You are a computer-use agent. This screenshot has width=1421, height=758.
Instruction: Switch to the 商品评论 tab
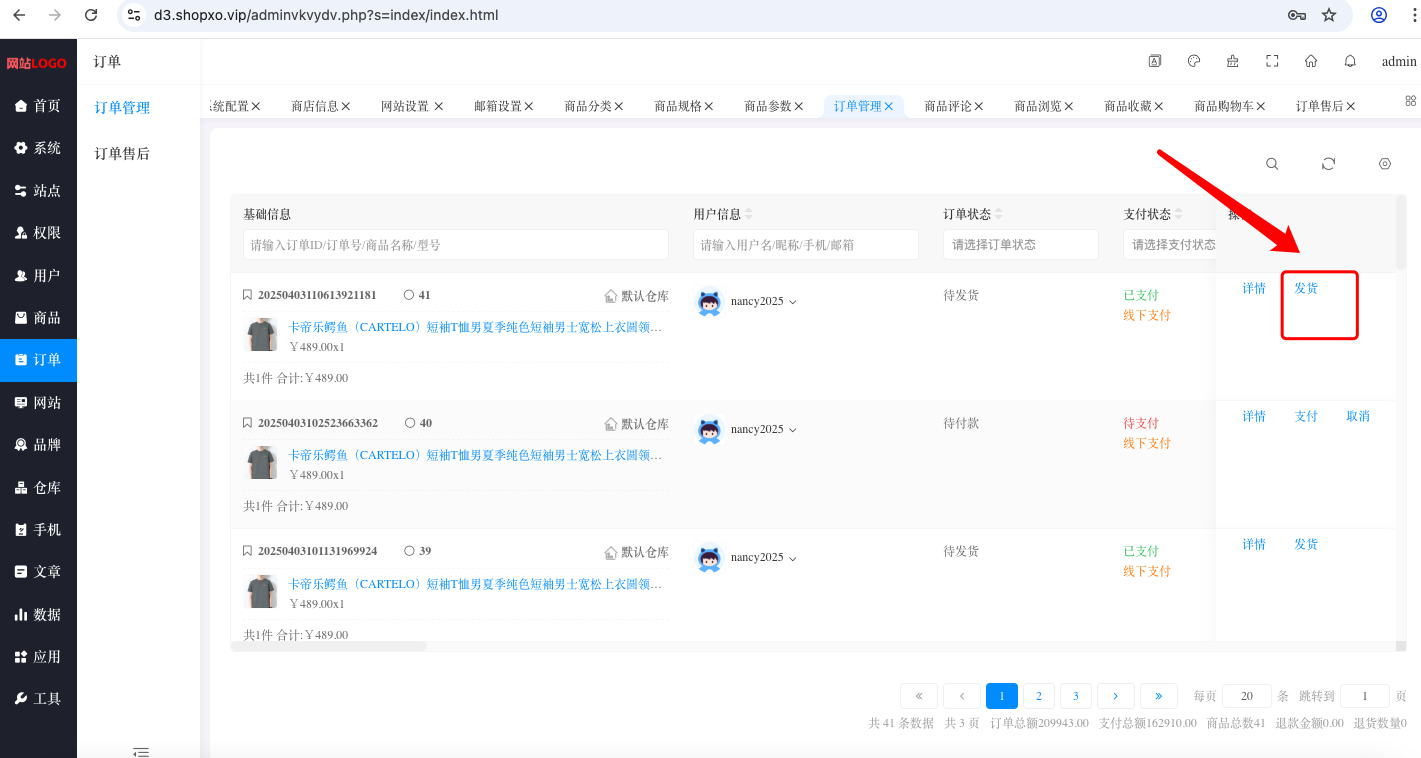click(x=947, y=106)
